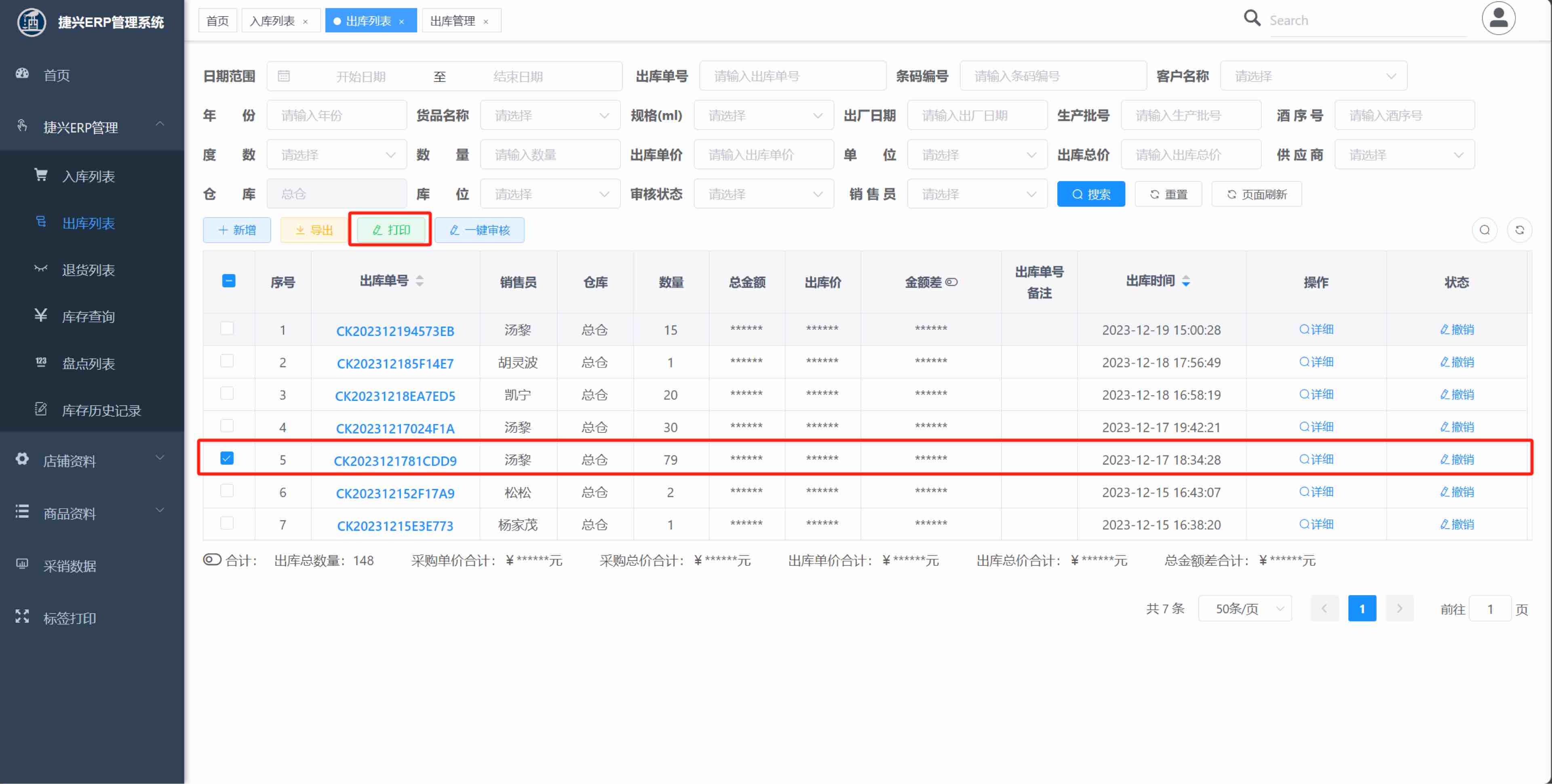Click the search magnifier icon in header
1552x784 pixels.
click(x=1252, y=18)
